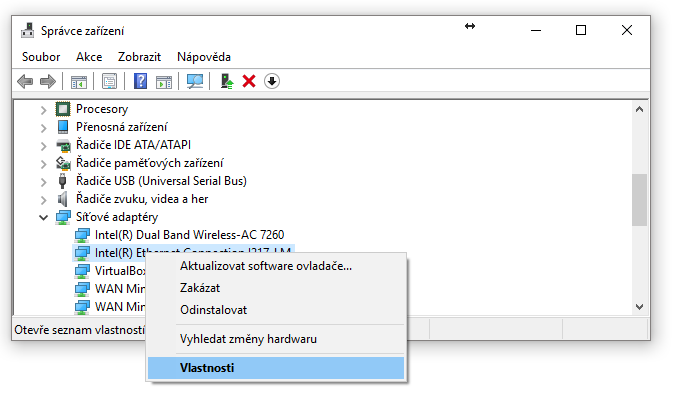The width and height of the screenshot is (677, 393).
Task: Click the red X uninstall icon
Action: click(249, 81)
